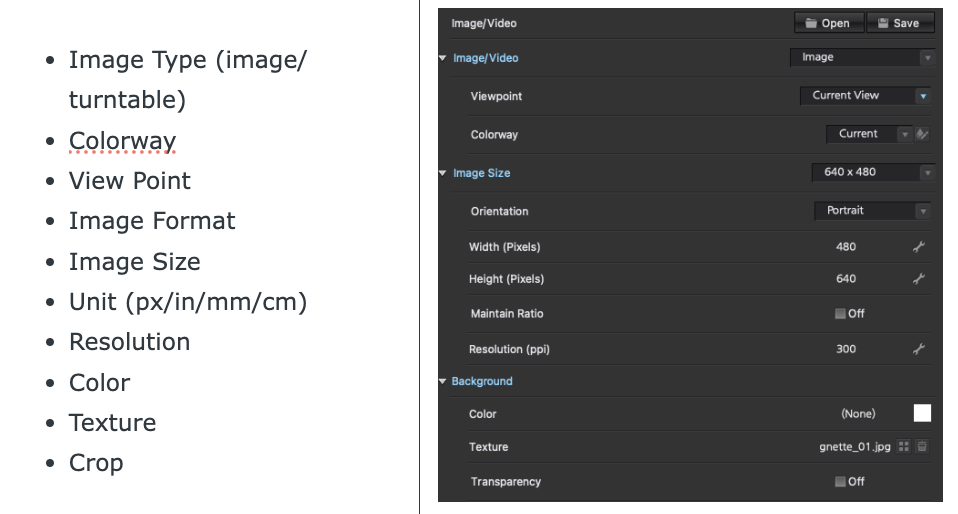
Task: Collapse the Image/Video section
Action: click(442, 58)
